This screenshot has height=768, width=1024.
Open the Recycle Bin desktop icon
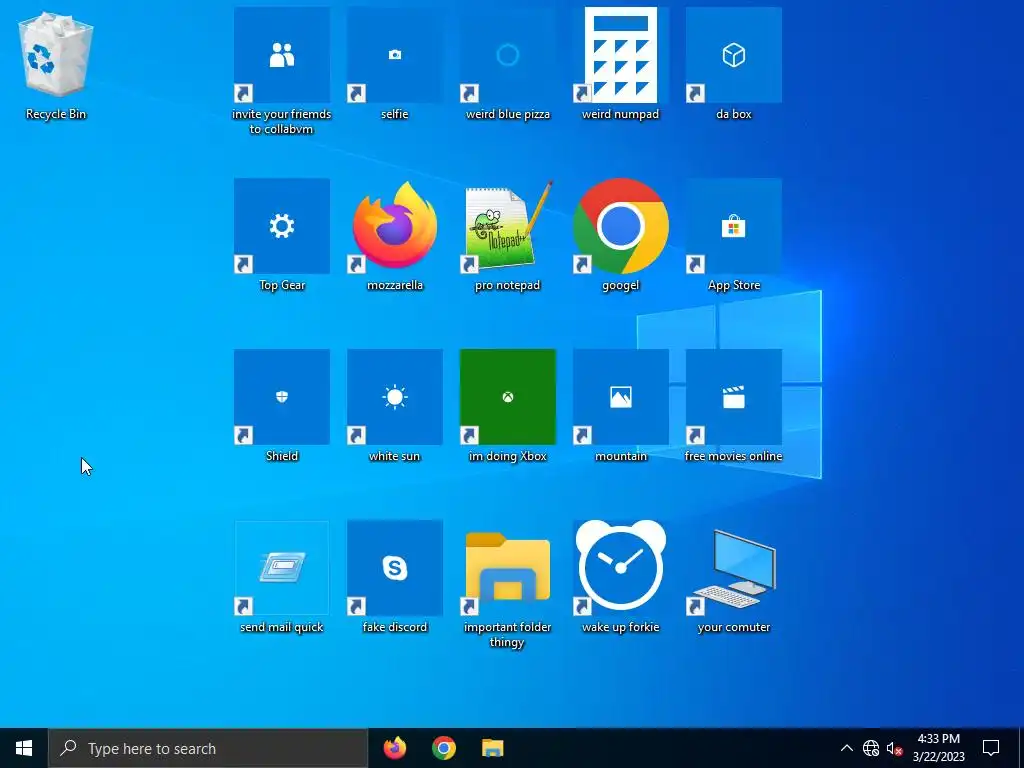pyautogui.click(x=56, y=65)
